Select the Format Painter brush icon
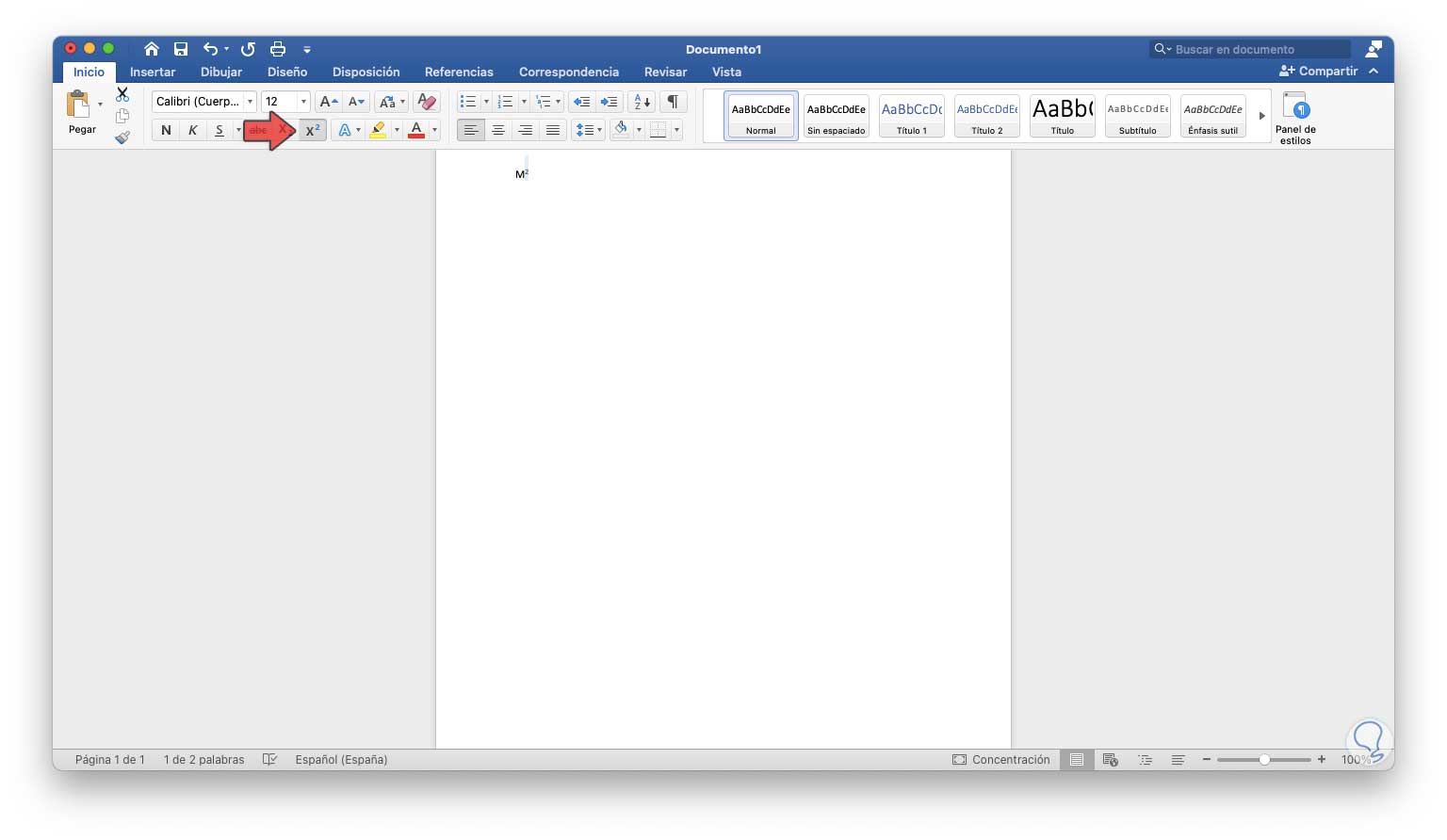 [122, 137]
